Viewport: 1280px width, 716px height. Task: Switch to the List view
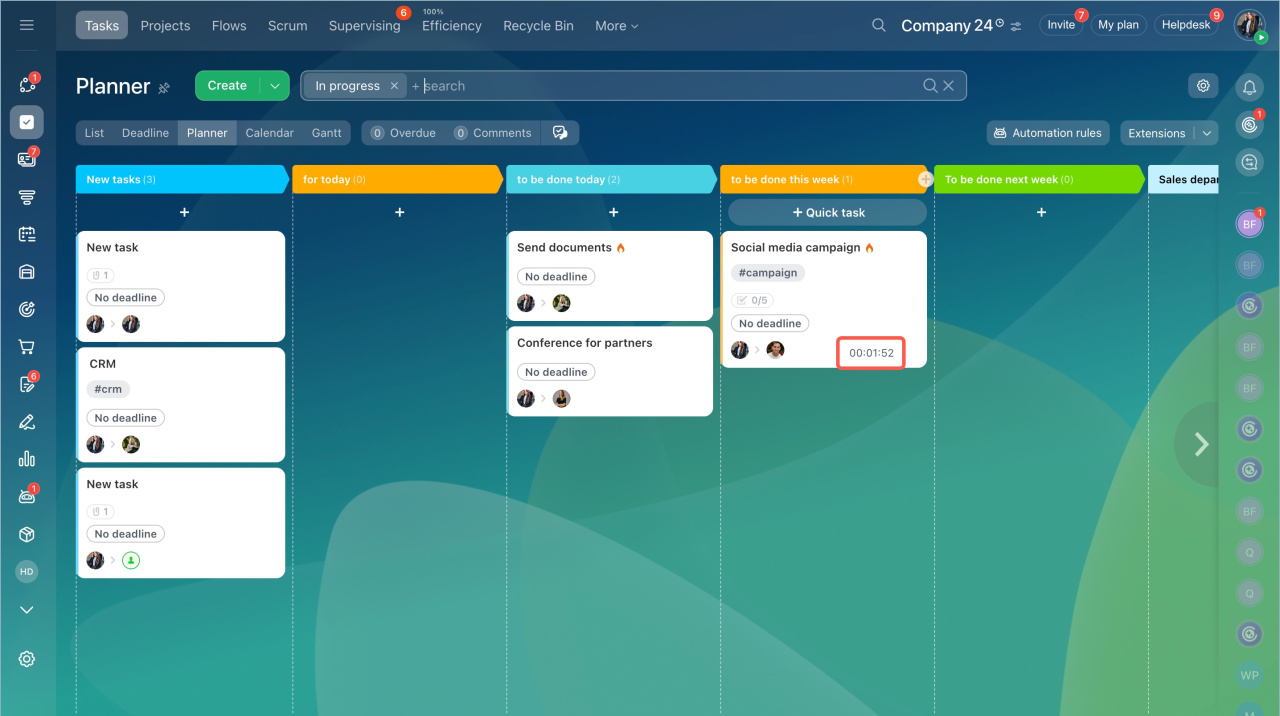94,133
